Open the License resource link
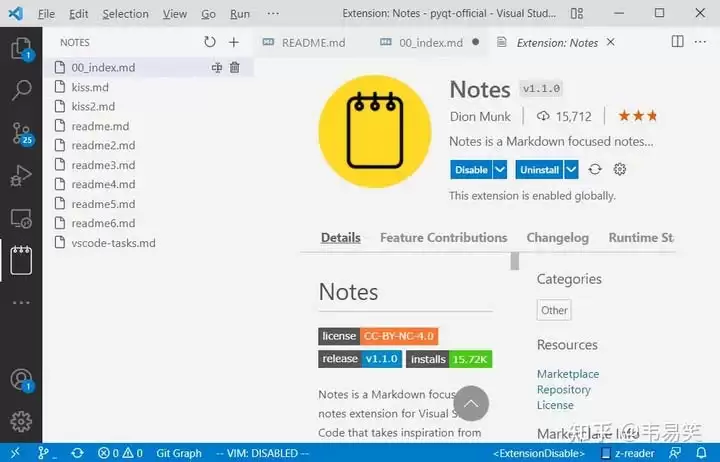This screenshot has height=462, width=720. (555, 405)
